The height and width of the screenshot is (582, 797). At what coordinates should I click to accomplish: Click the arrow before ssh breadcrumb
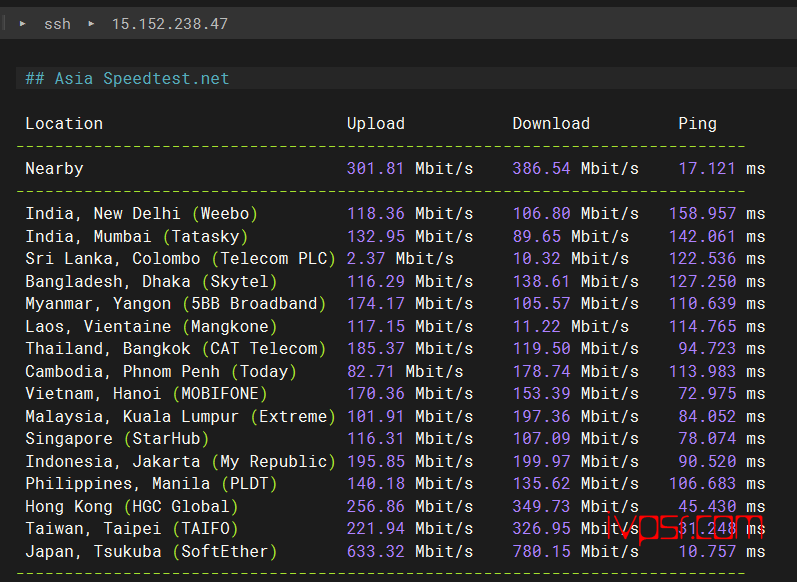click(x=22, y=23)
